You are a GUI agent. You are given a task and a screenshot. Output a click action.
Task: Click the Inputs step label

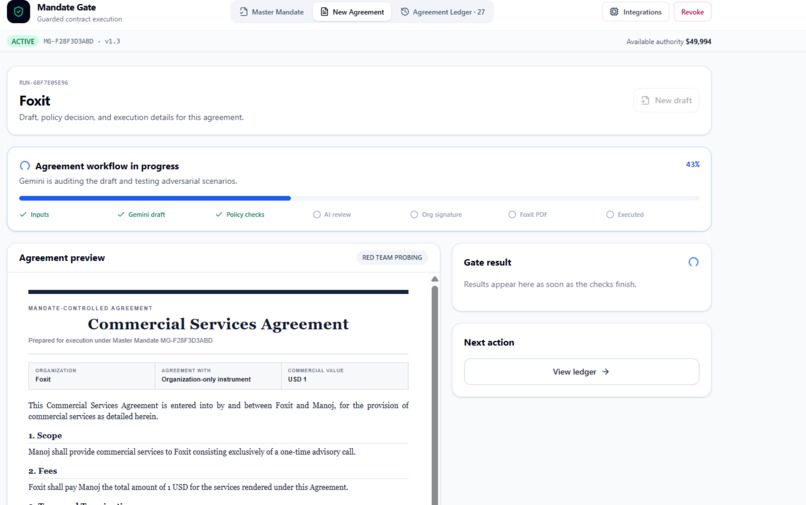[40, 214]
